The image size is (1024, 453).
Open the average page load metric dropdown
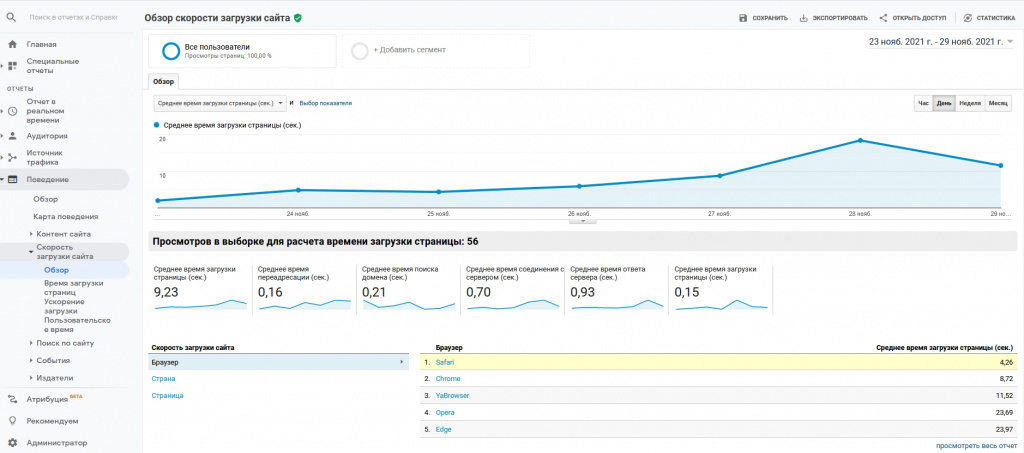[220, 103]
